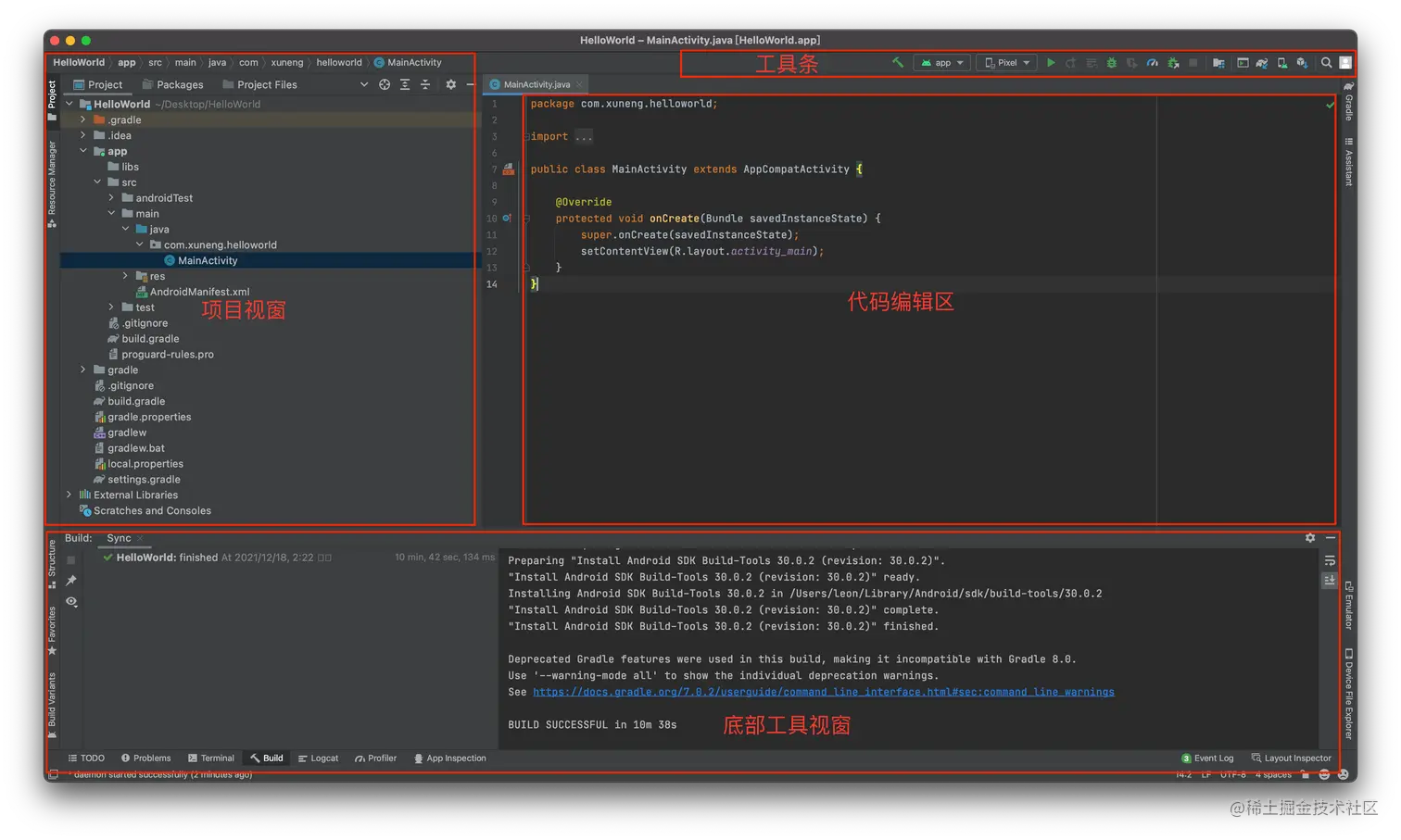Click the Search Everywhere magnifier icon
Screen dimensions: 1401x840
tap(1326, 63)
